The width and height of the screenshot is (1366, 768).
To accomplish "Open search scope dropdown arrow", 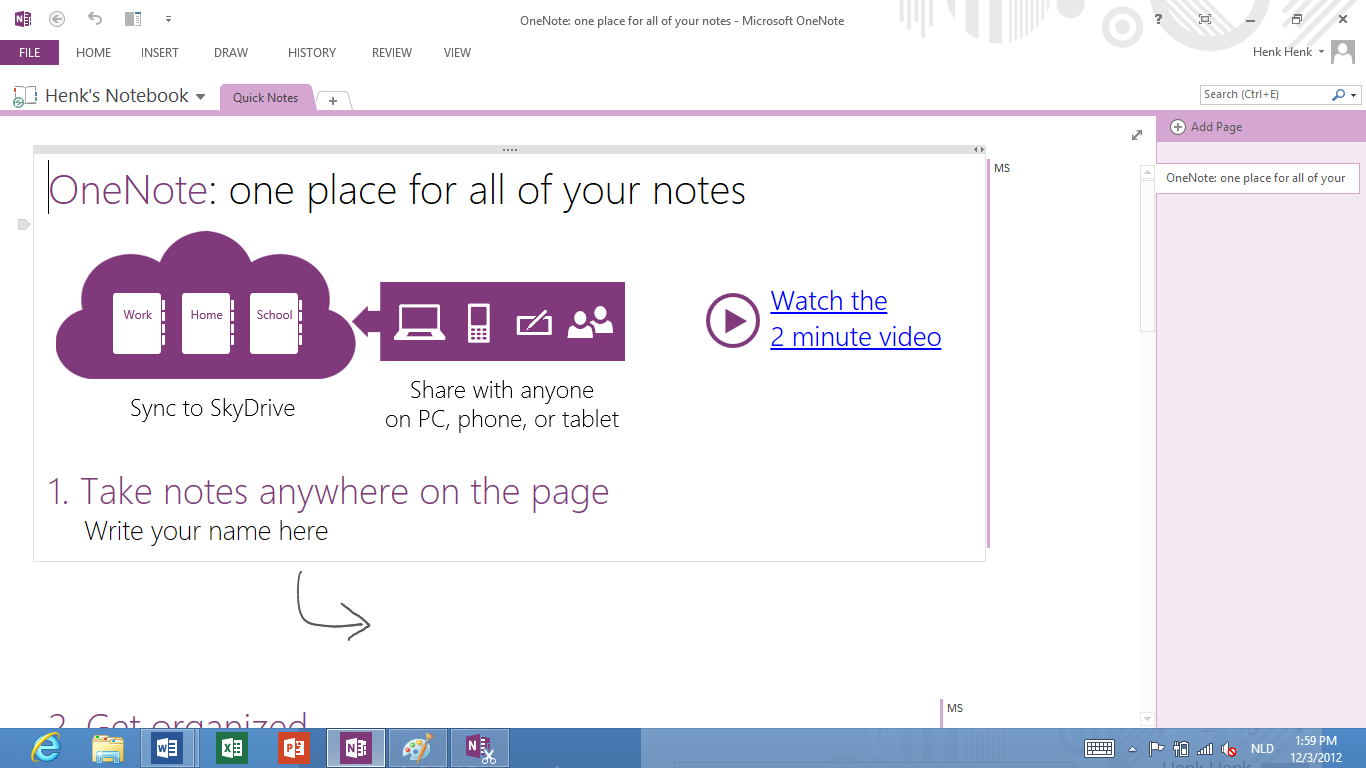I will 1354,95.
